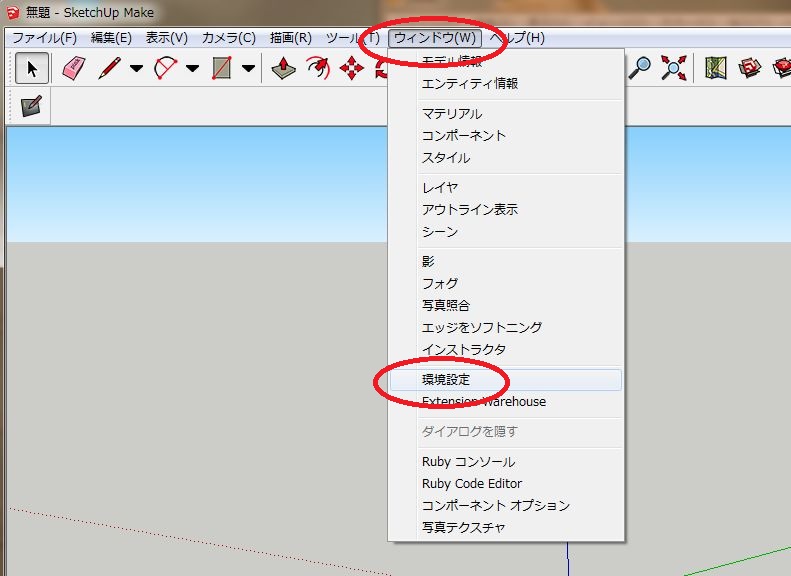This screenshot has height=576, width=791.
Task: Choose コンポーネント オプション from the menu
Action: pos(506,505)
